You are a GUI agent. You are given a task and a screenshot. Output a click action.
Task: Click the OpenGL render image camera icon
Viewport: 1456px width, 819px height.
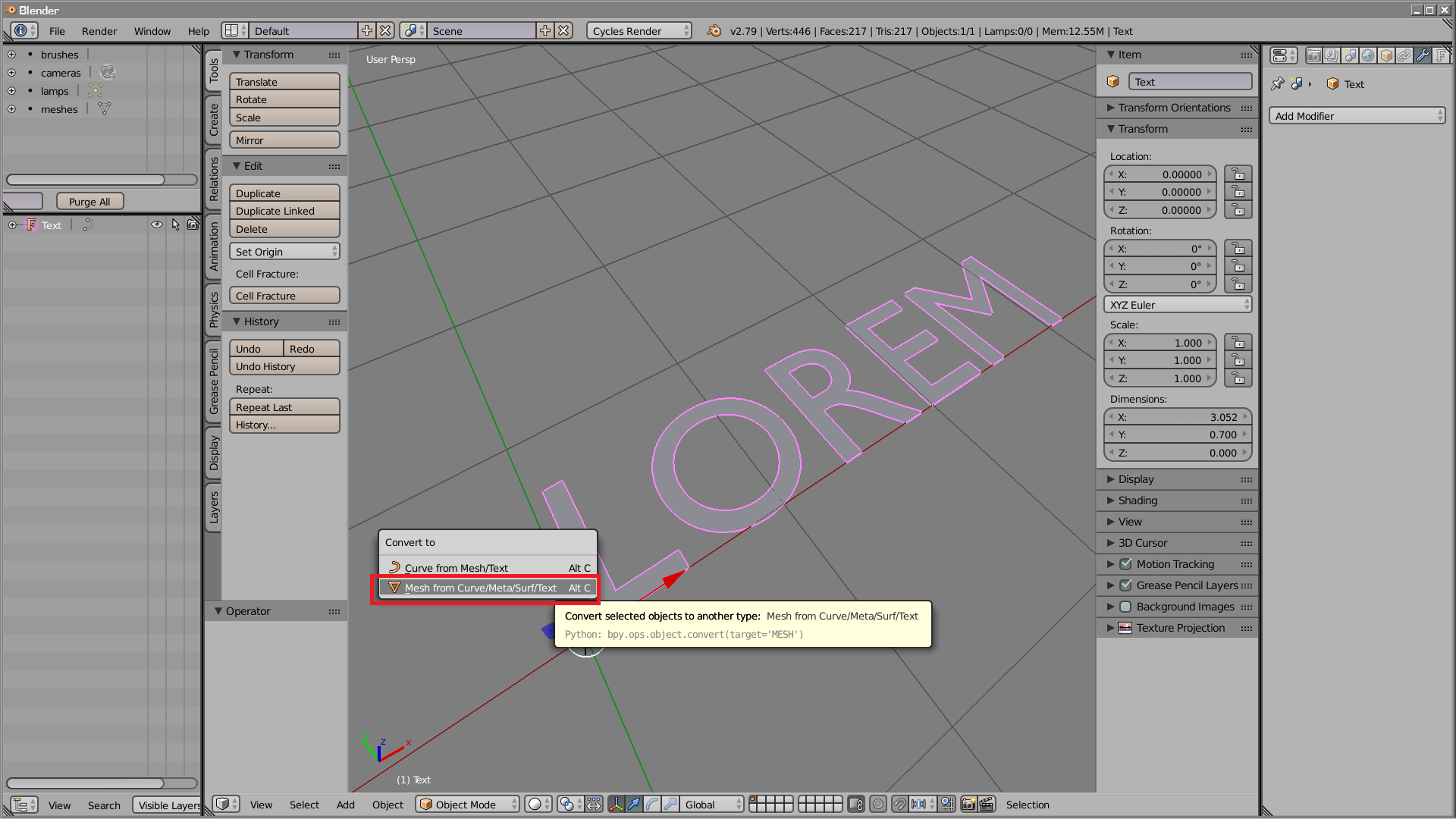(968, 805)
